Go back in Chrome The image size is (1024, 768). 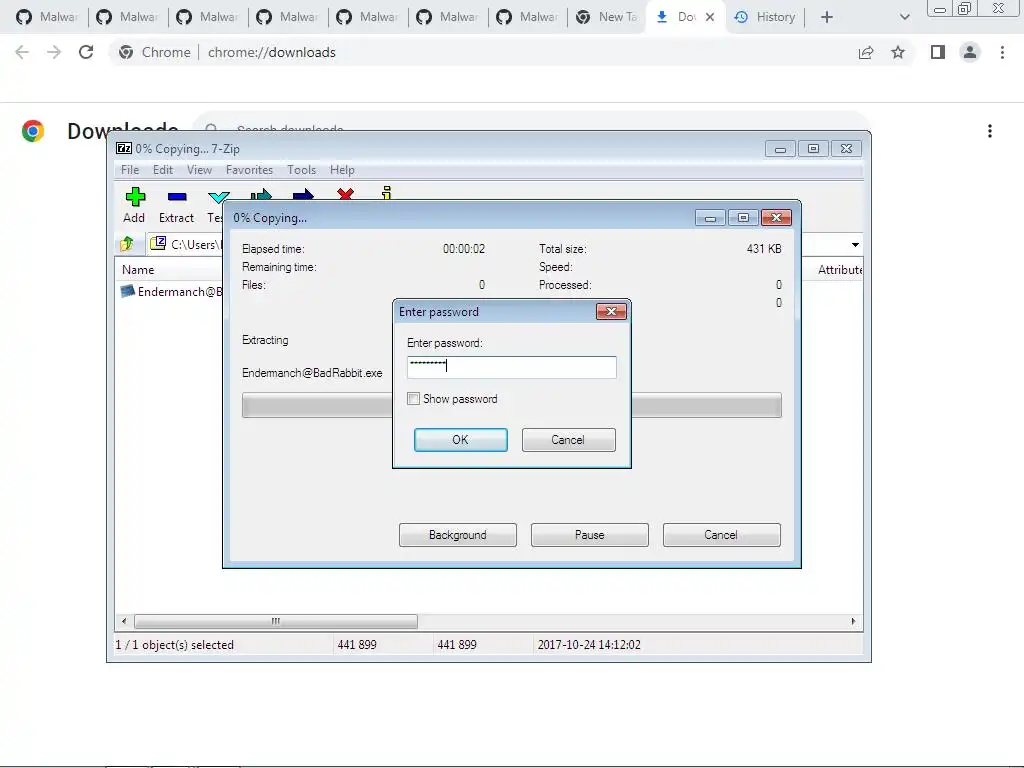[x=22, y=52]
